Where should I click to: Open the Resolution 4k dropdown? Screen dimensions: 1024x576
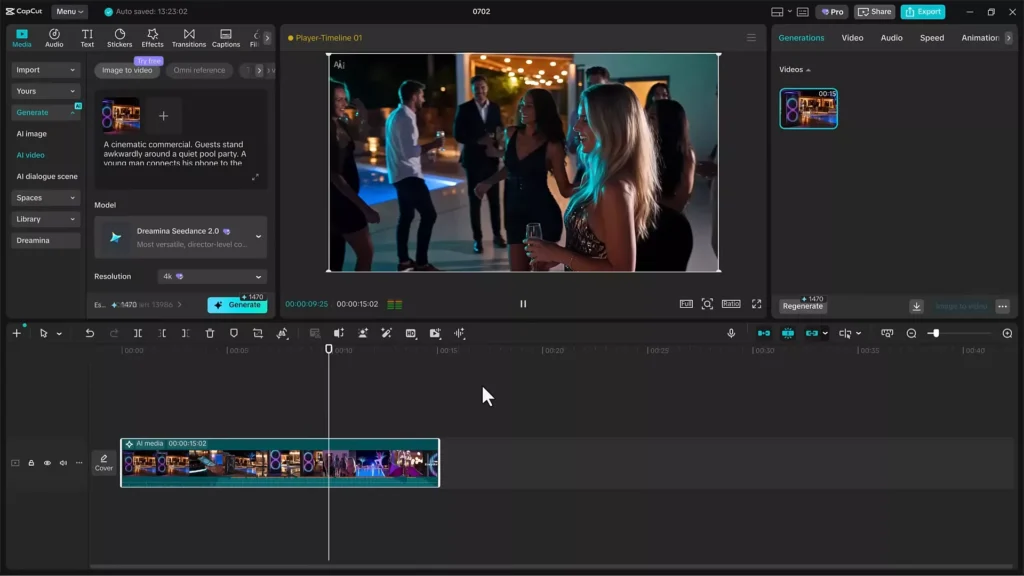click(212, 276)
